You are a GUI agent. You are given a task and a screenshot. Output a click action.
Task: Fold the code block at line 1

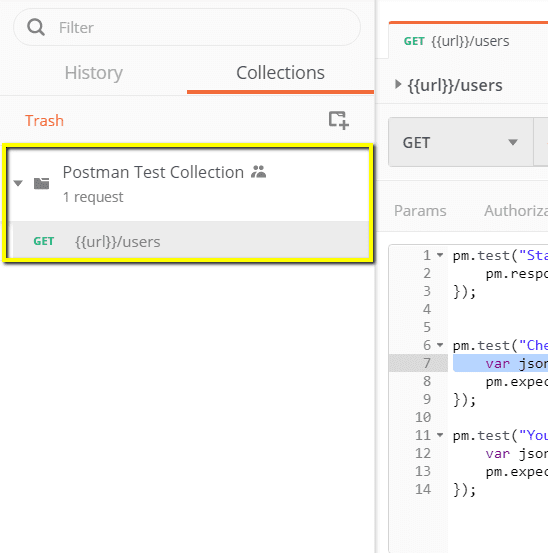tap(440, 255)
